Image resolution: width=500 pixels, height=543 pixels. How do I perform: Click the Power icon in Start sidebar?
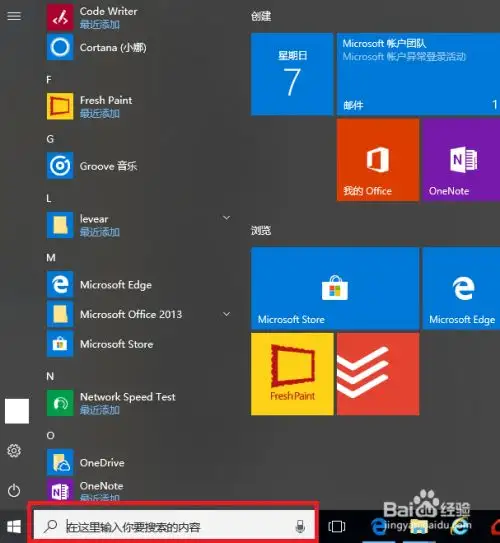(x=14, y=490)
